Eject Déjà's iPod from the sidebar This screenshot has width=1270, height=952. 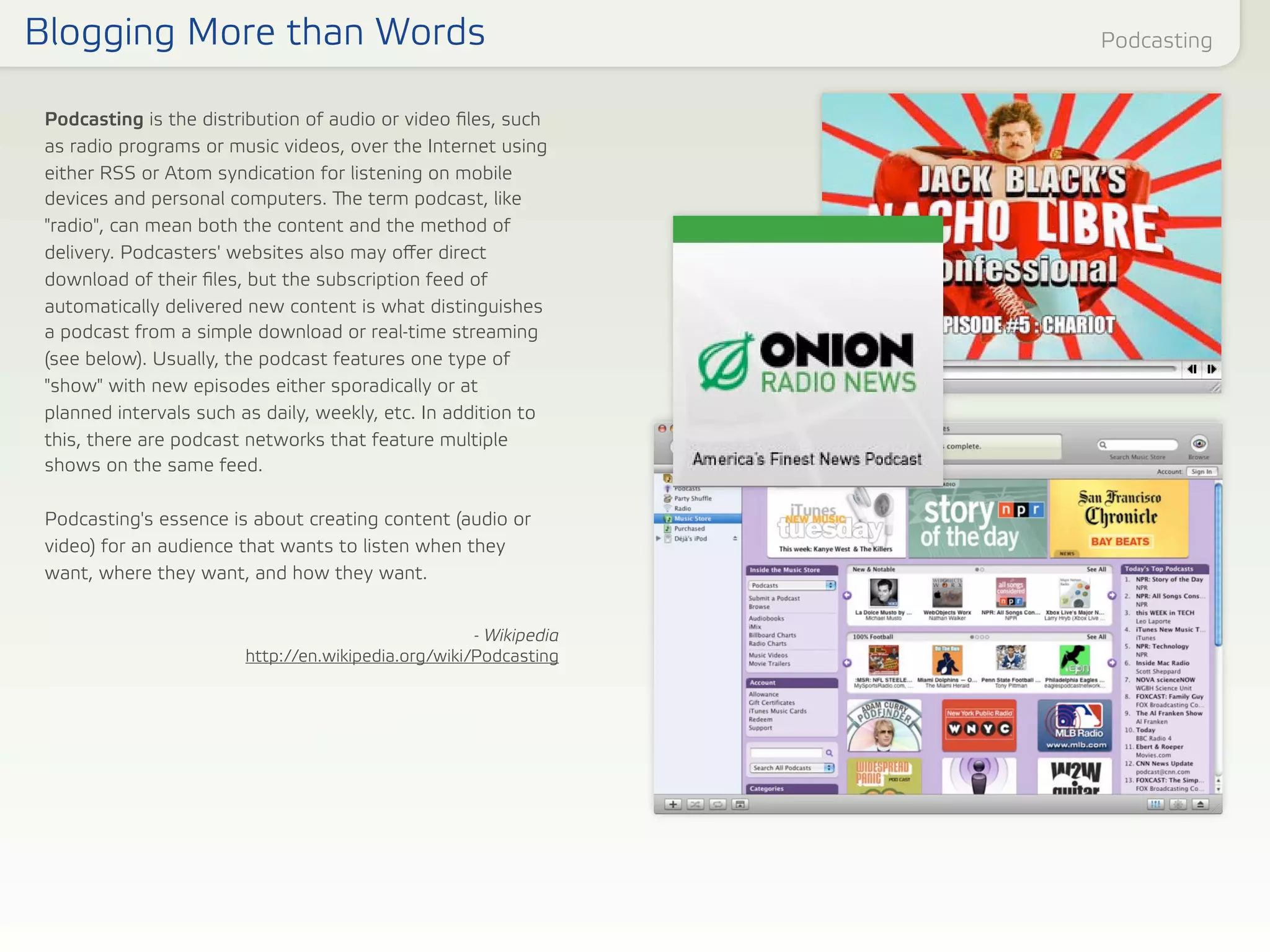coord(735,539)
